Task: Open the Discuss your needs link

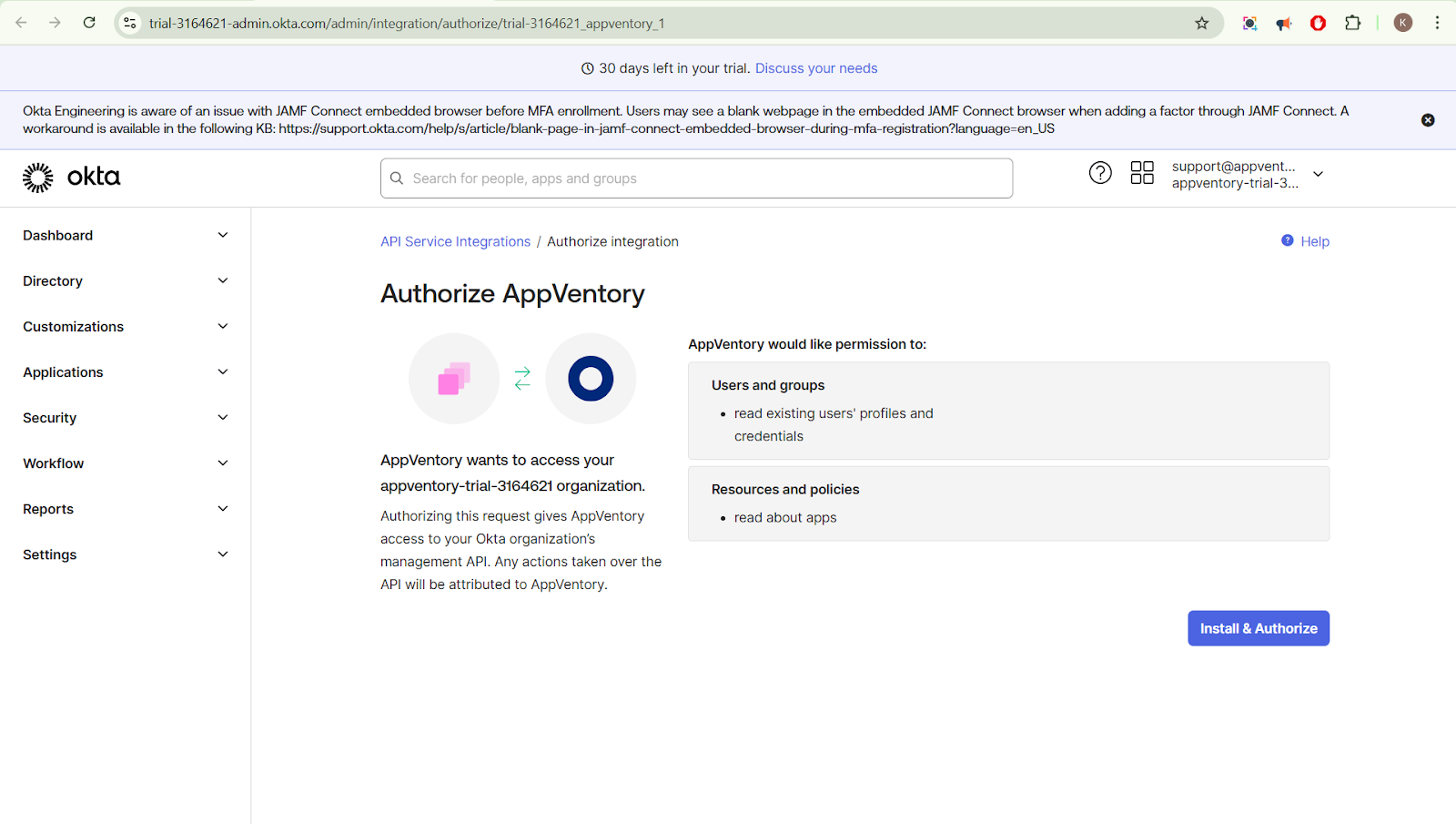Action: (x=816, y=68)
